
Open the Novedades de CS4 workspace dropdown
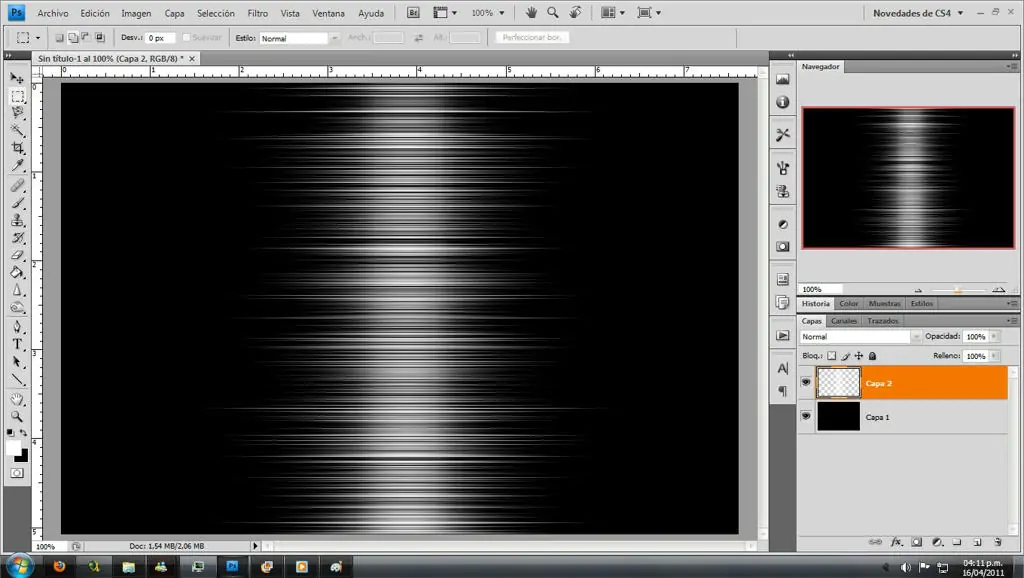click(918, 12)
